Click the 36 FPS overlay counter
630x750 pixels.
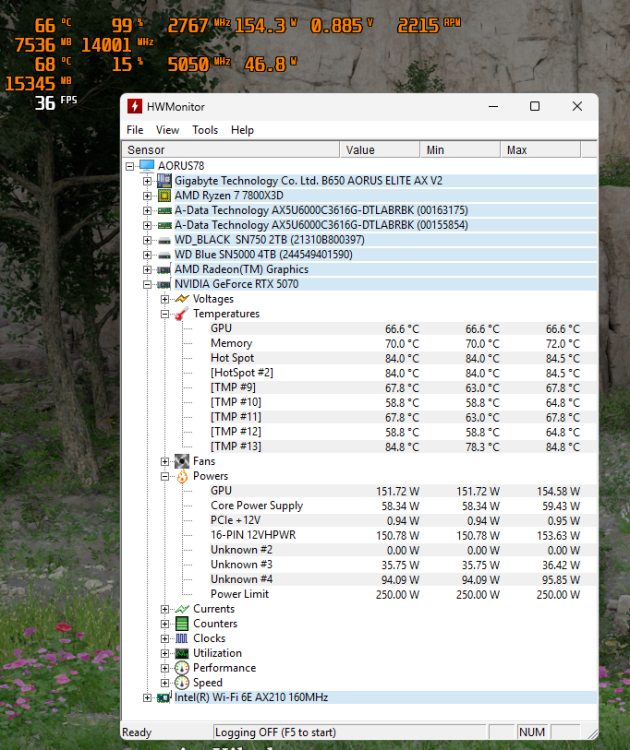click(55, 103)
